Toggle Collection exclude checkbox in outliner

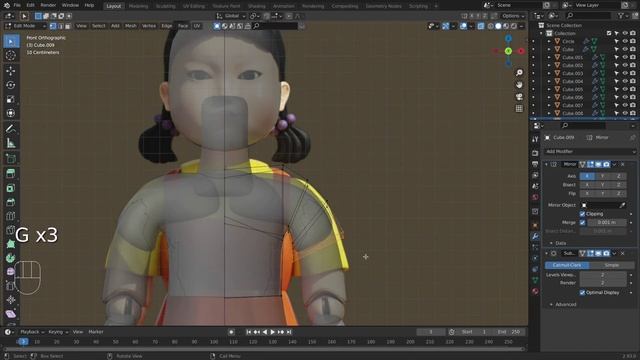pos(609,33)
